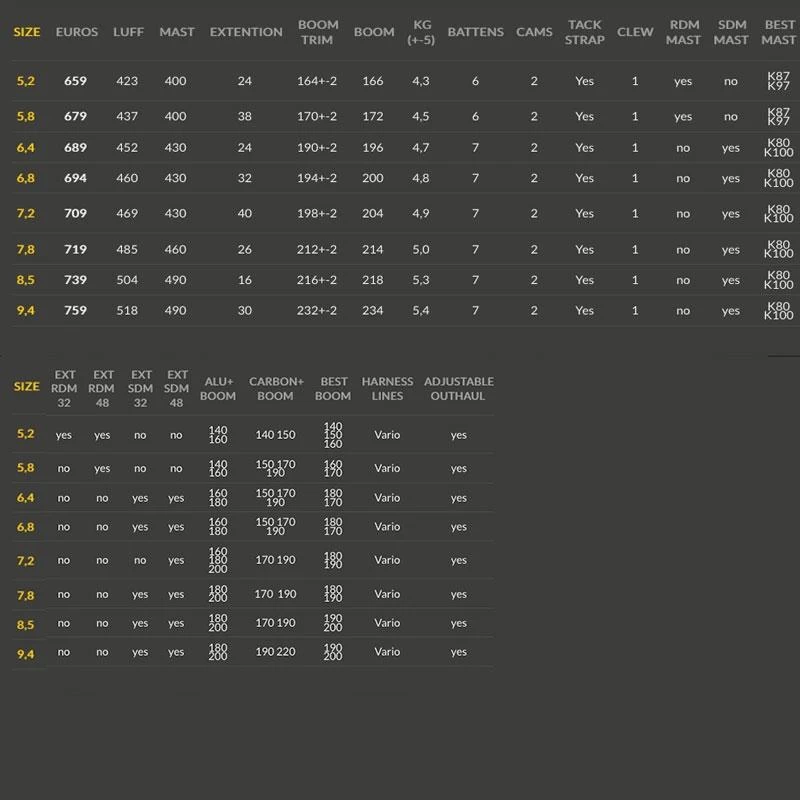This screenshot has width=800, height=800.
Task: Click the carbon boom value 190 220
Action: pos(275,652)
